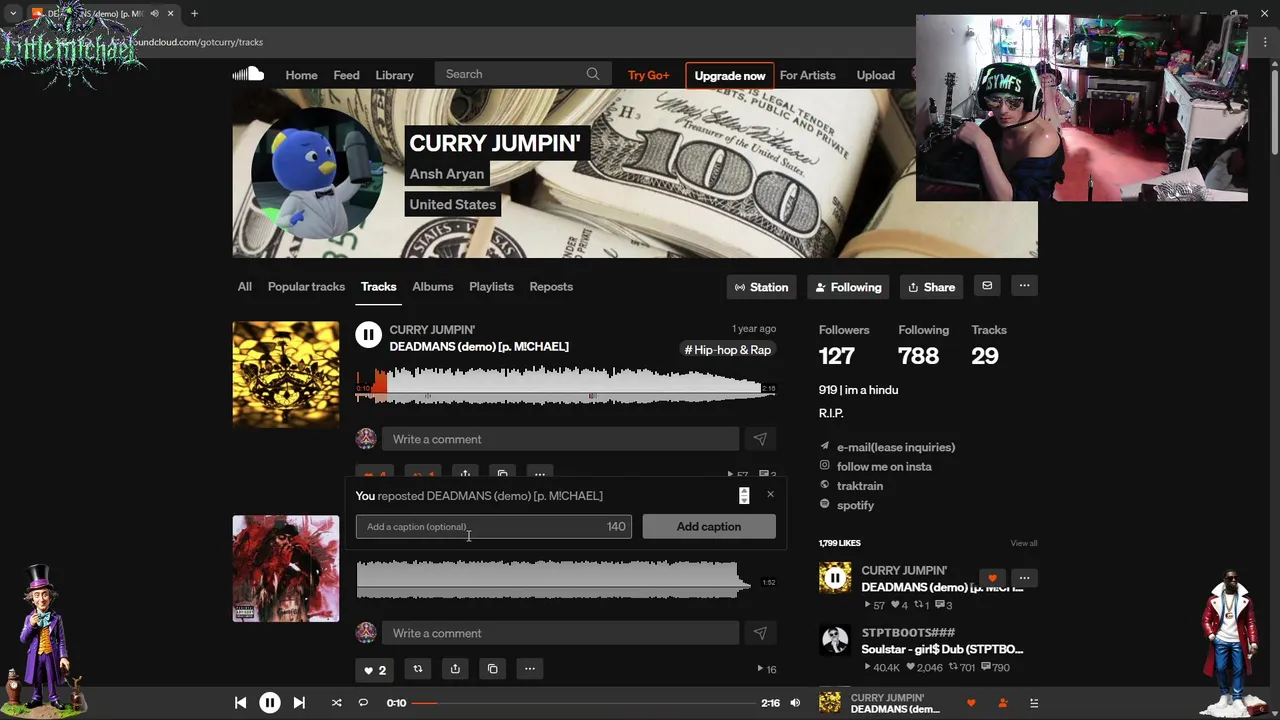Click the DEADMANS album artwork thumbnail
This screenshot has height=720, width=1280.
click(x=286, y=374)
